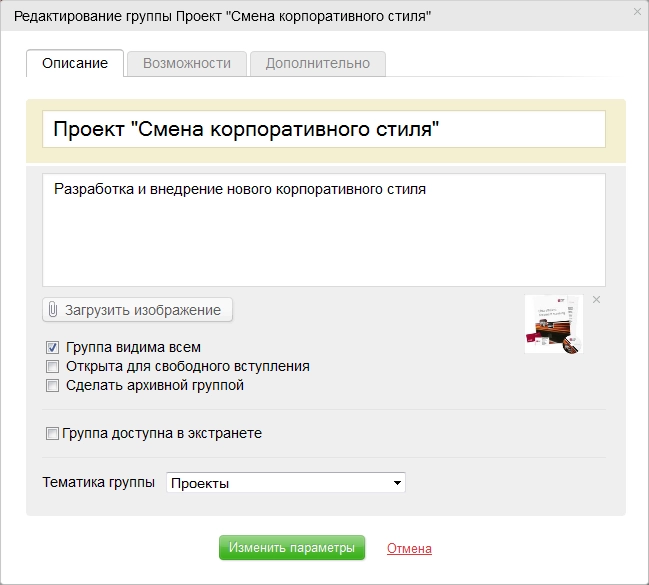The height and width of the screenshot is (585, 649).
Task: Enable Открыта для свободного вступления checkbox
Action: (52, 366)
